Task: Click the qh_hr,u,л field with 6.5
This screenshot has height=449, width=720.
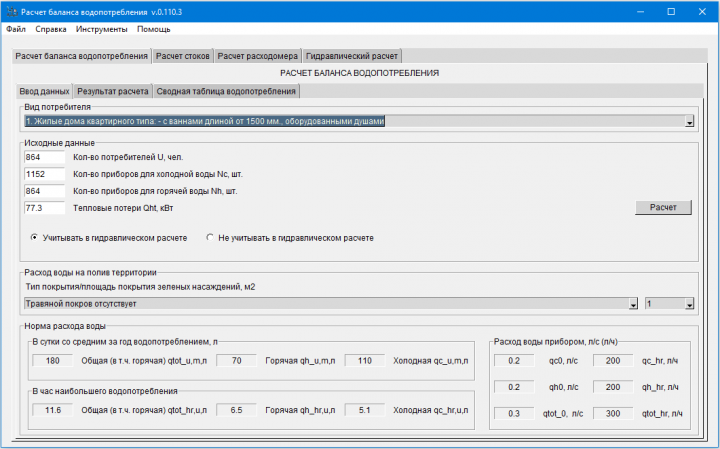Action: click(236, 410)
